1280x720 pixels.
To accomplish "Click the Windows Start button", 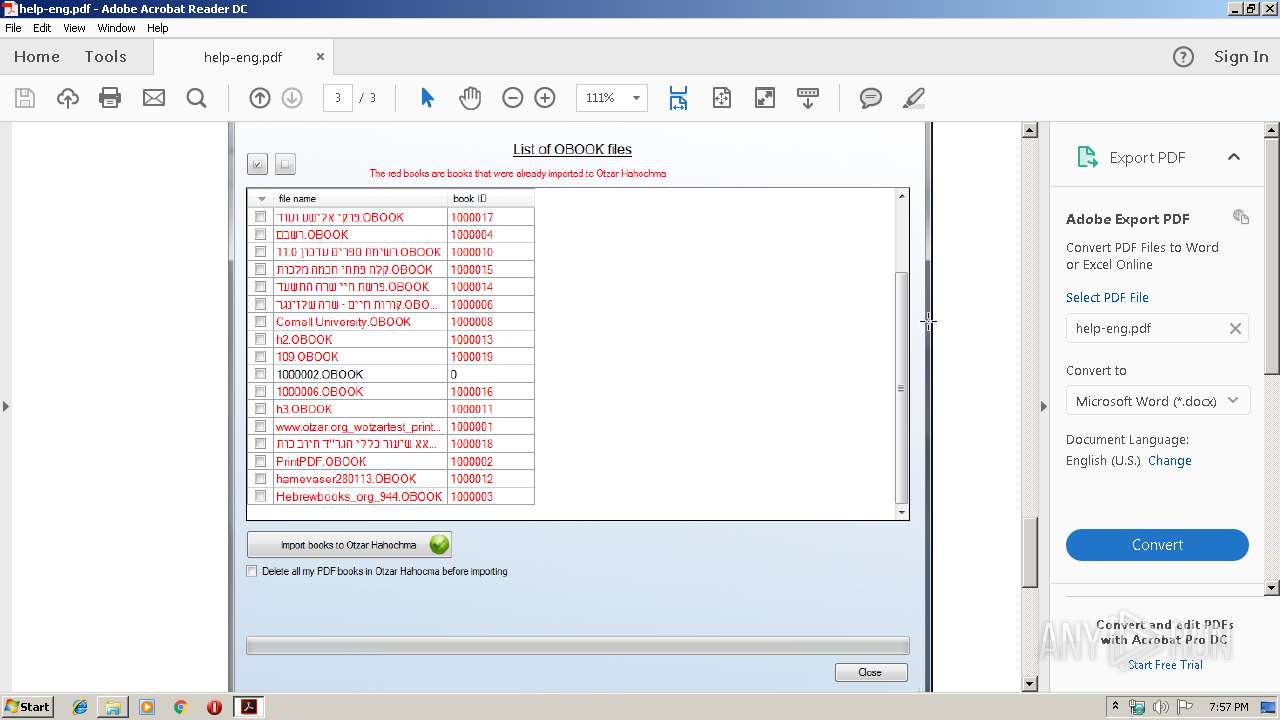I will (28, 707).
